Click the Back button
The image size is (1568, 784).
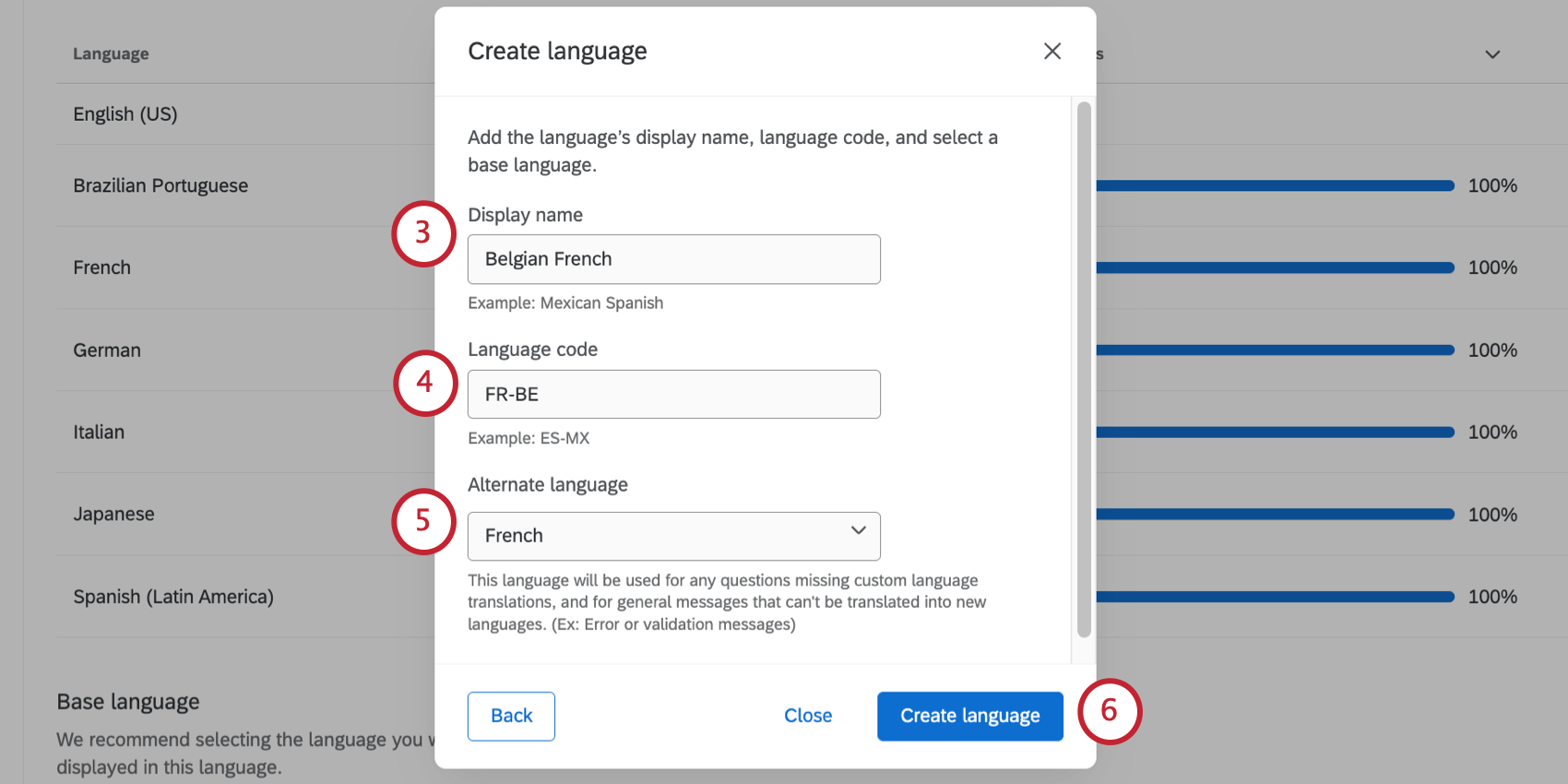coord(511,716)
